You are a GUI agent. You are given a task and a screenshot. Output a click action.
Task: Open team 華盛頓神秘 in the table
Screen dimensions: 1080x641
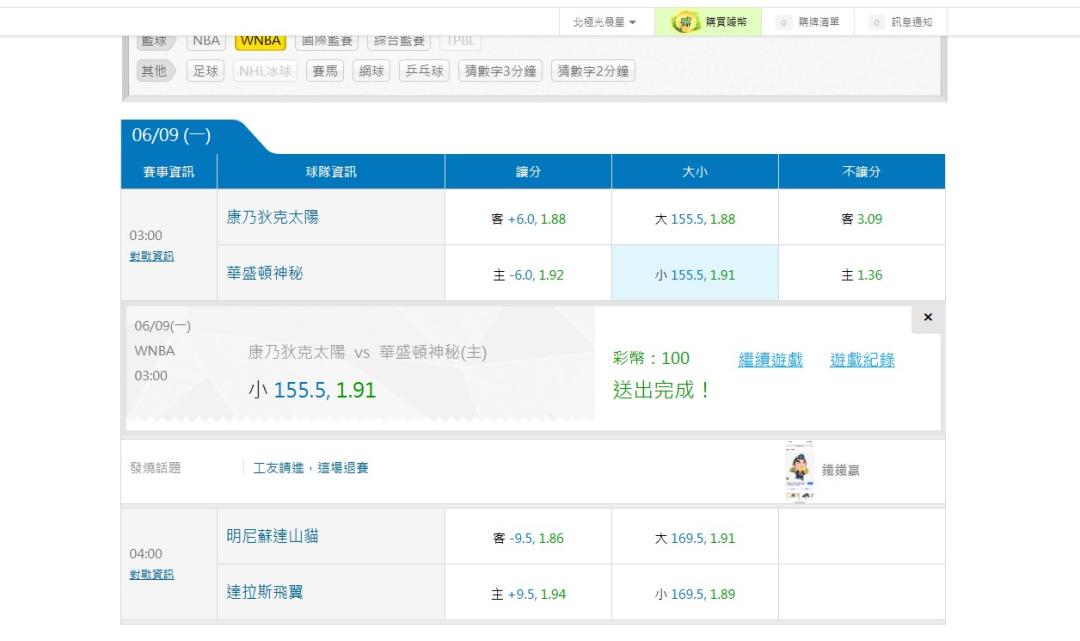coord(265,273)
